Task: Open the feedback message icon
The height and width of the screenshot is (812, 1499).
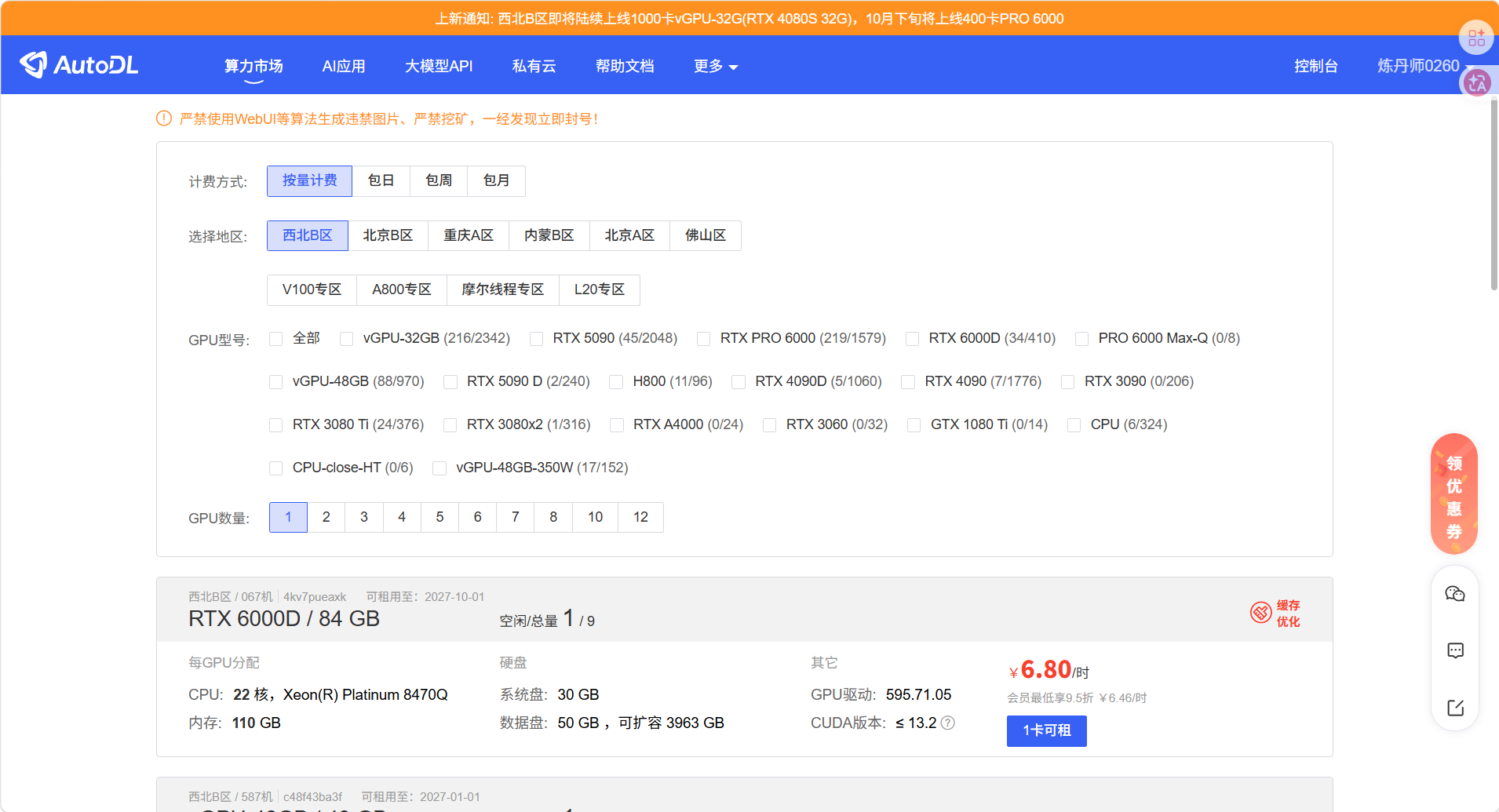Action: tap(1455, 650)
